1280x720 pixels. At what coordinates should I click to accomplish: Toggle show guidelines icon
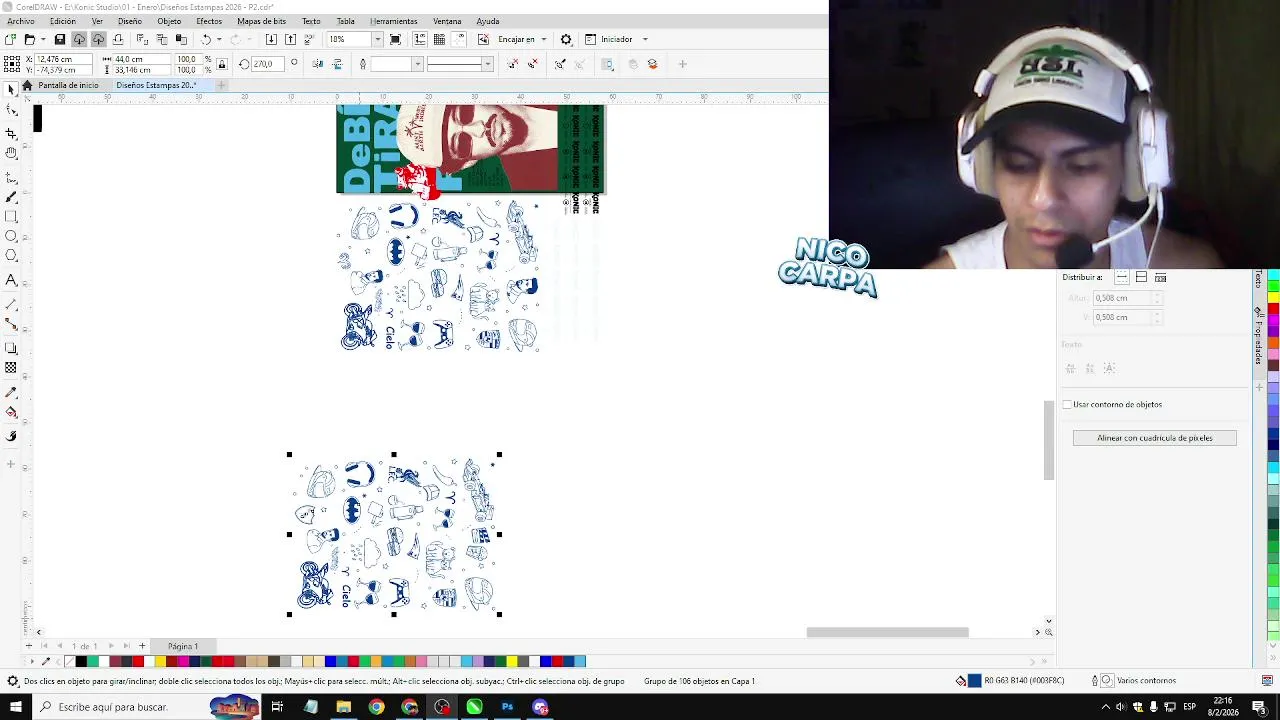(x=459, y=39)
